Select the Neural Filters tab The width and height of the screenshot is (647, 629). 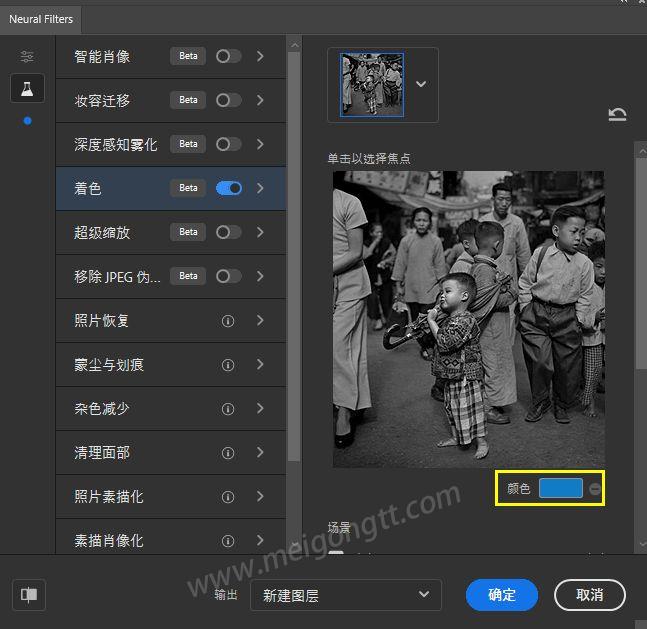41,19
